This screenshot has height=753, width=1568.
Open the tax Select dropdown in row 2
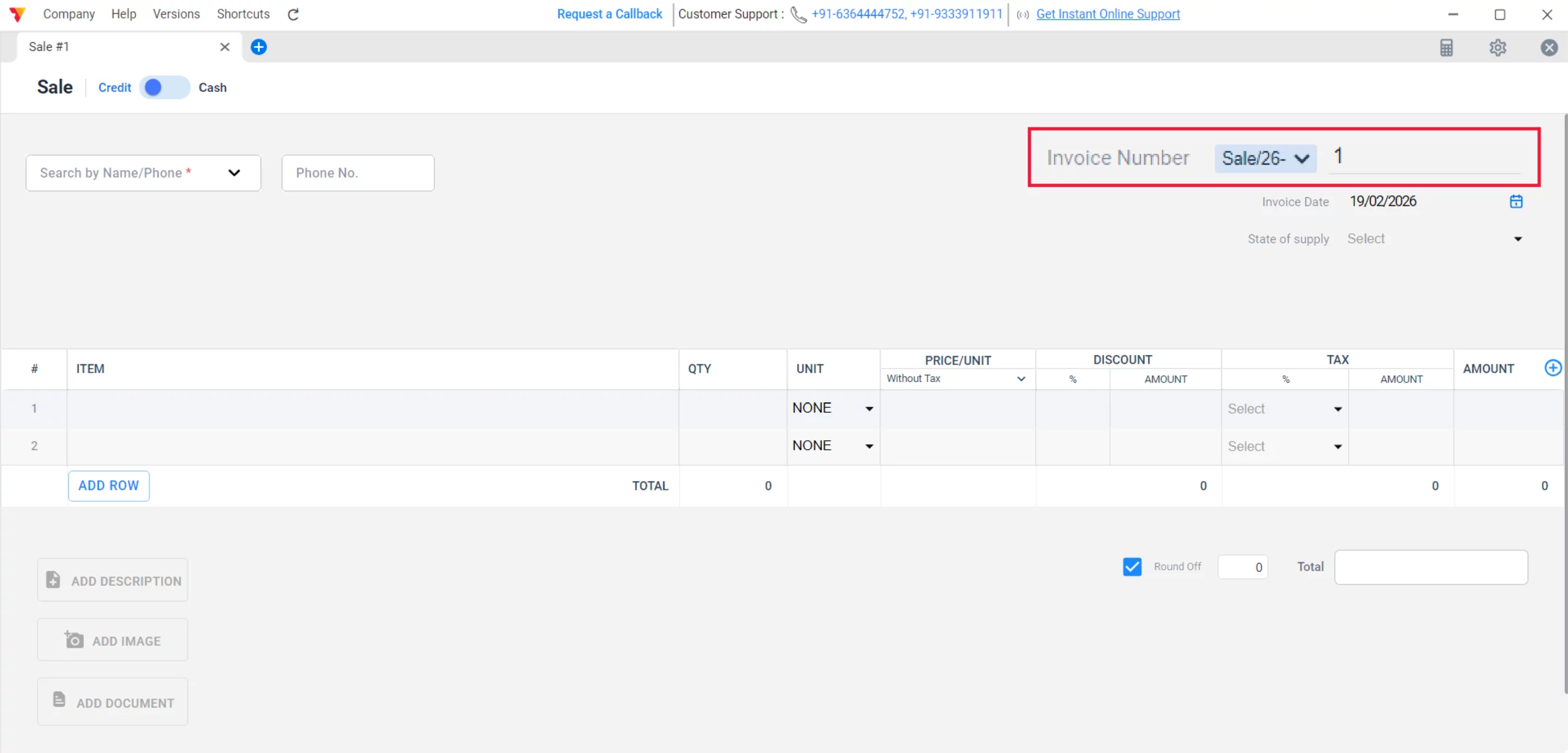click(1285, 447)
